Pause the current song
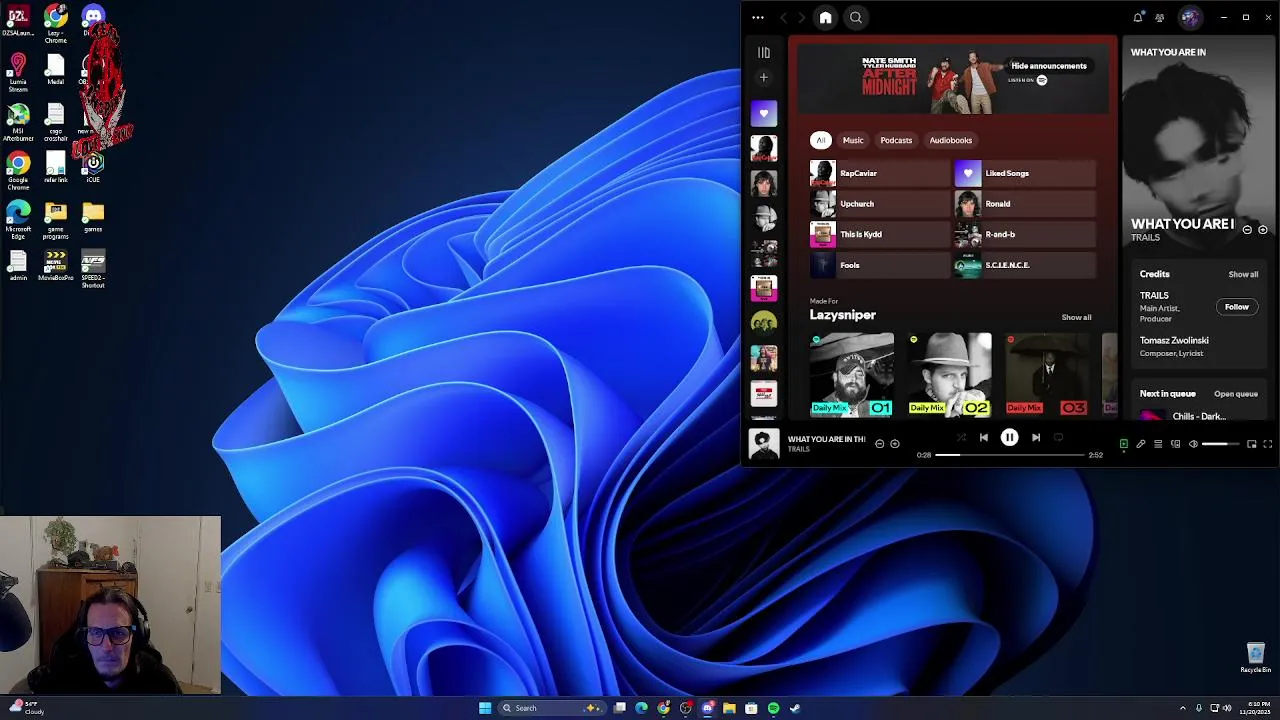This screenshot has height=720, width=1280. (x=1009, y=437)
